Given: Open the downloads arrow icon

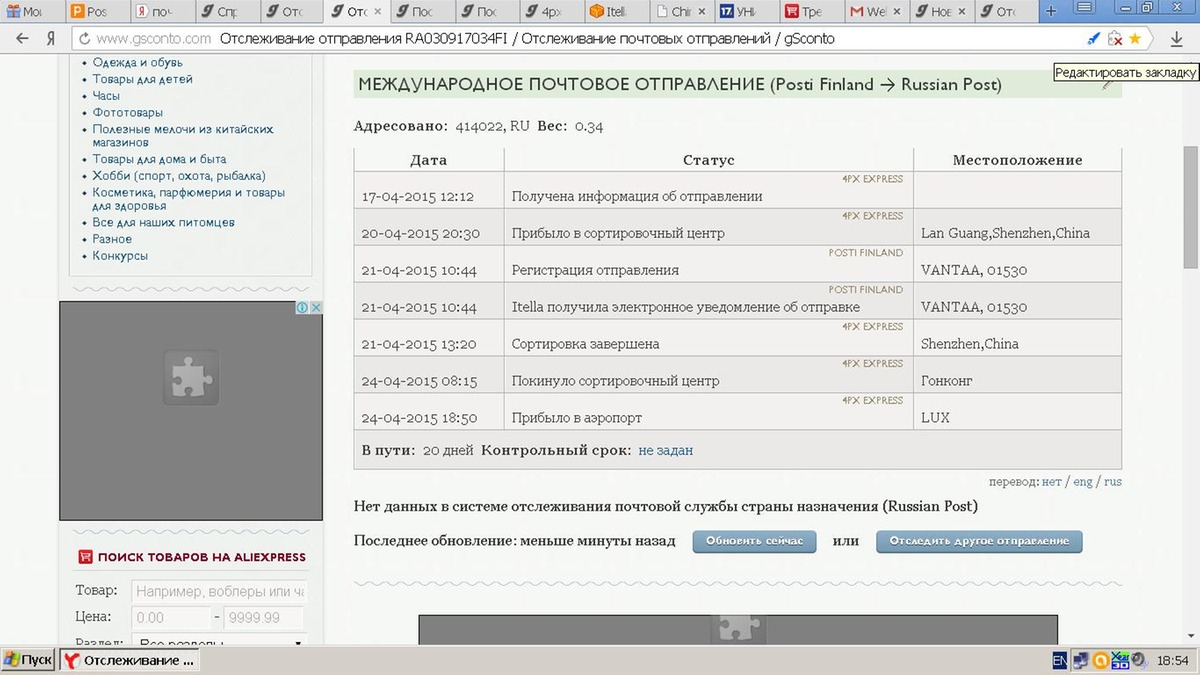Looking at the screenshot, I should coord(1176,39).
